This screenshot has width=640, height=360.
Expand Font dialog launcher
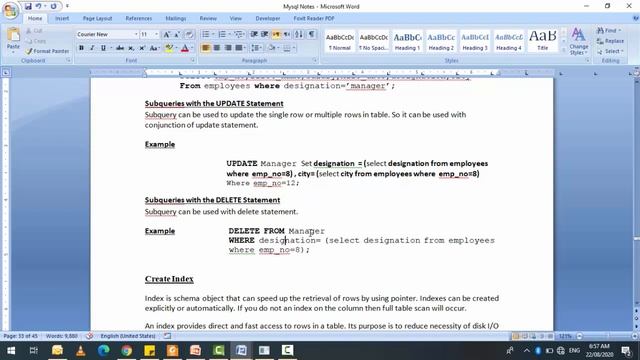(193, 60)
